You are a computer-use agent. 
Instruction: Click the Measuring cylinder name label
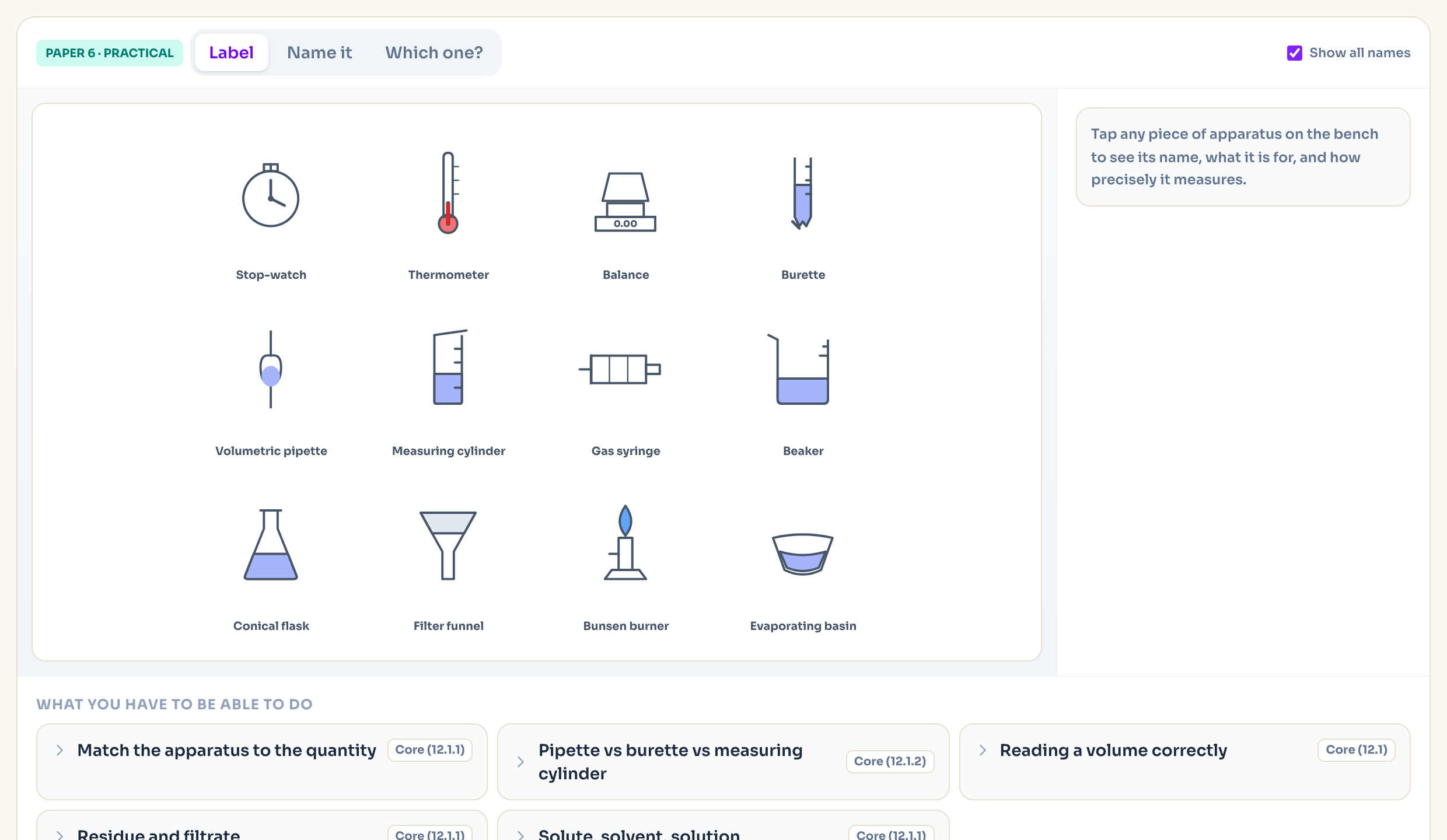448,451
